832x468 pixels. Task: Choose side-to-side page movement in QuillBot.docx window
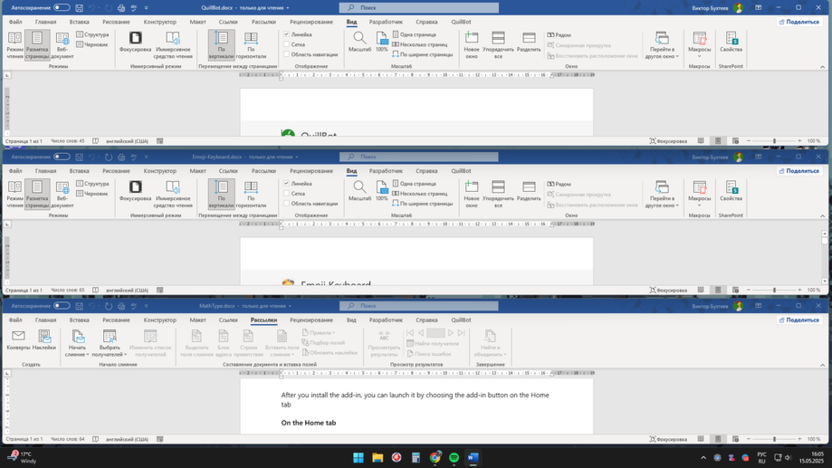pyautogui.click(x=251, y=45)
